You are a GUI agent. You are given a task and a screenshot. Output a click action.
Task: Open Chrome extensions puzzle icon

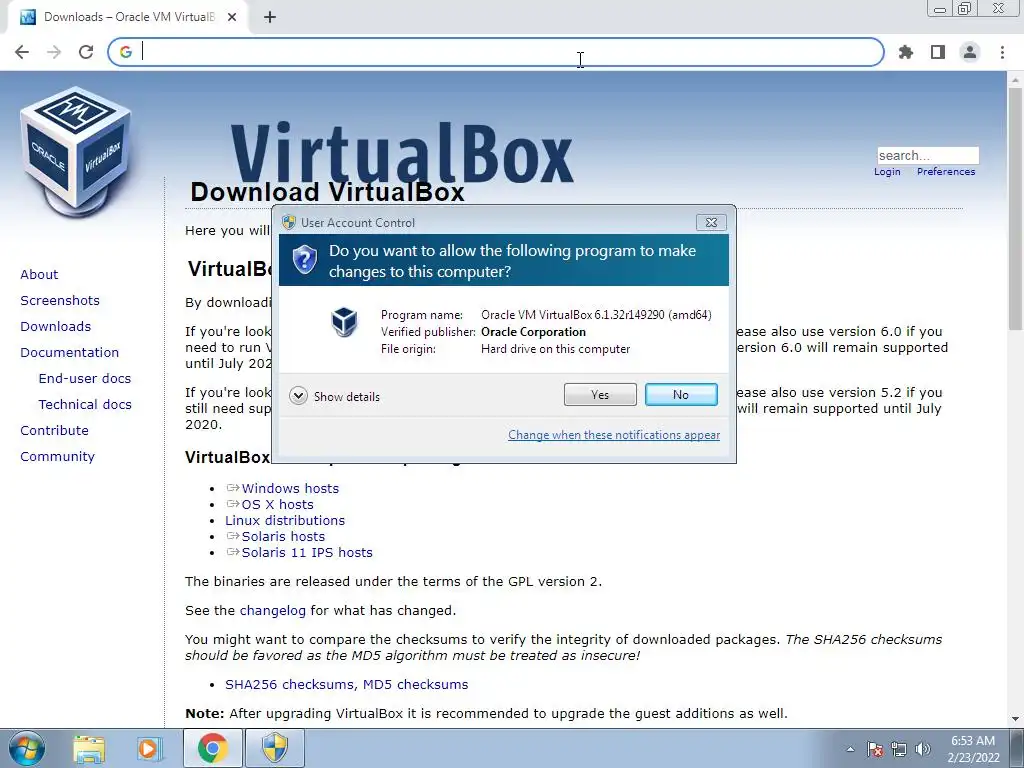[906, 52]
